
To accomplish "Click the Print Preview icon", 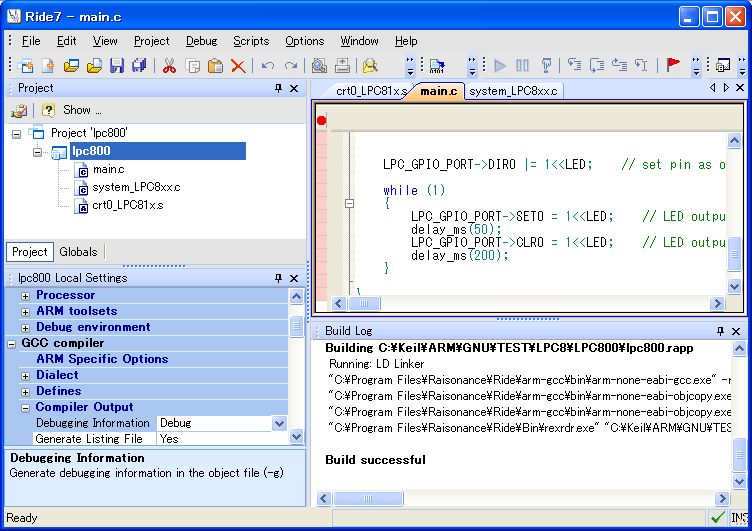I will [319, 65].
